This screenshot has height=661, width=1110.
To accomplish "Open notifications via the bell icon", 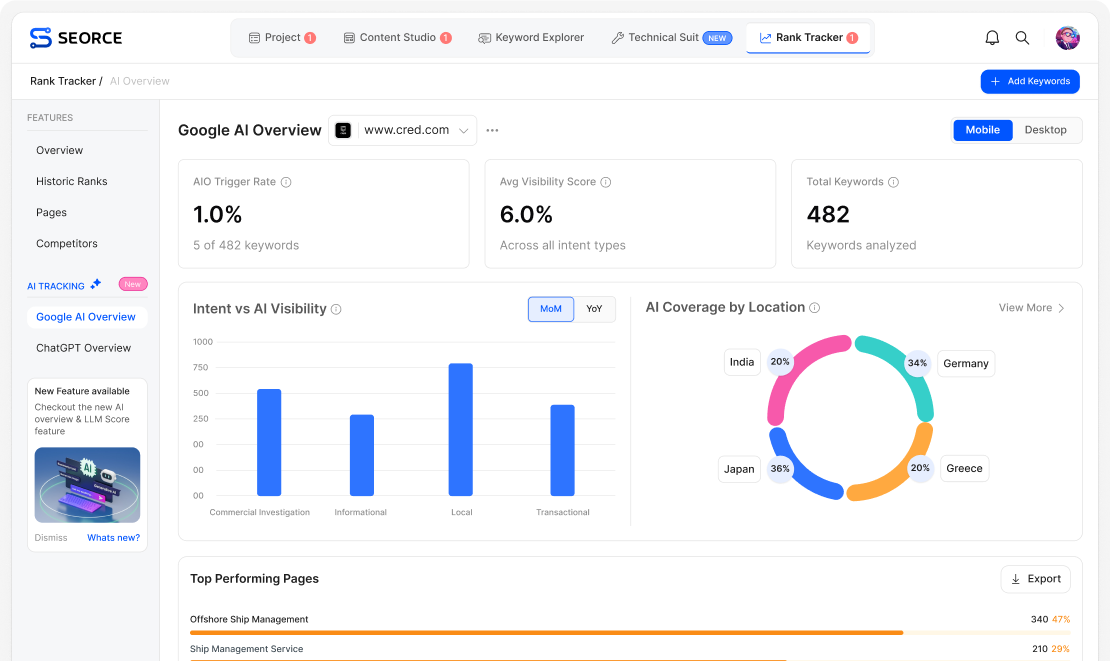I will click(992, 37).
